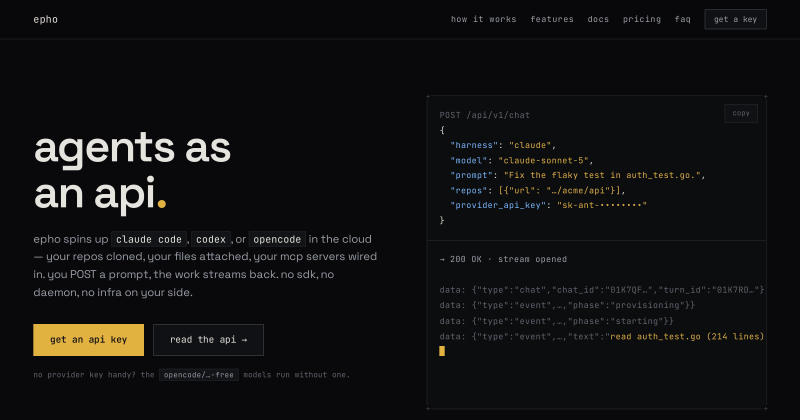Click the 'no provider key handy?' note text
This screenshot has width=800, height=420.
pyautogui.click(x=191, y=375)
